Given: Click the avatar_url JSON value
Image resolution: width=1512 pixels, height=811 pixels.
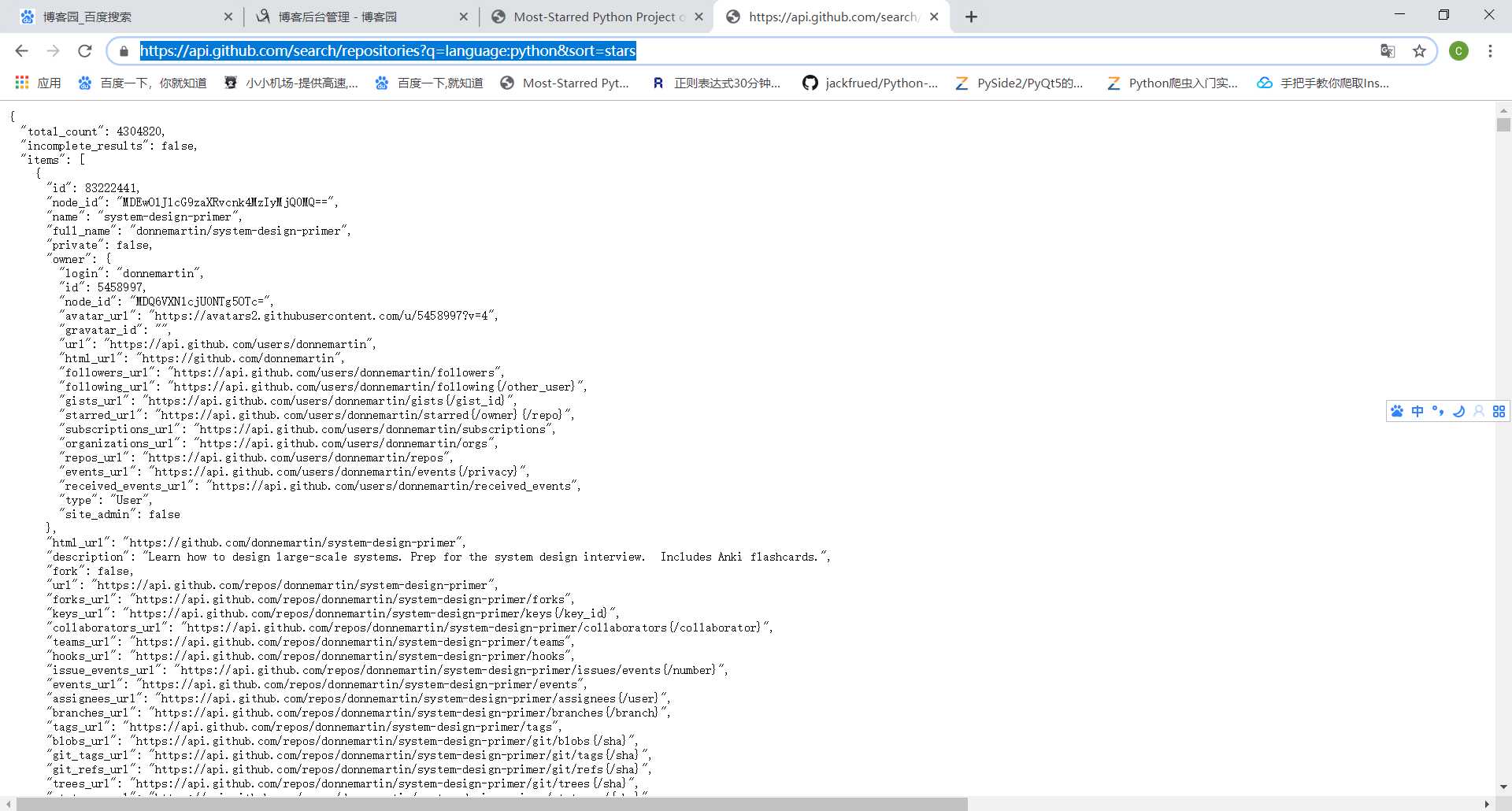Looking at the screenshot, I should pyautogui.click(x=323, y=316).
